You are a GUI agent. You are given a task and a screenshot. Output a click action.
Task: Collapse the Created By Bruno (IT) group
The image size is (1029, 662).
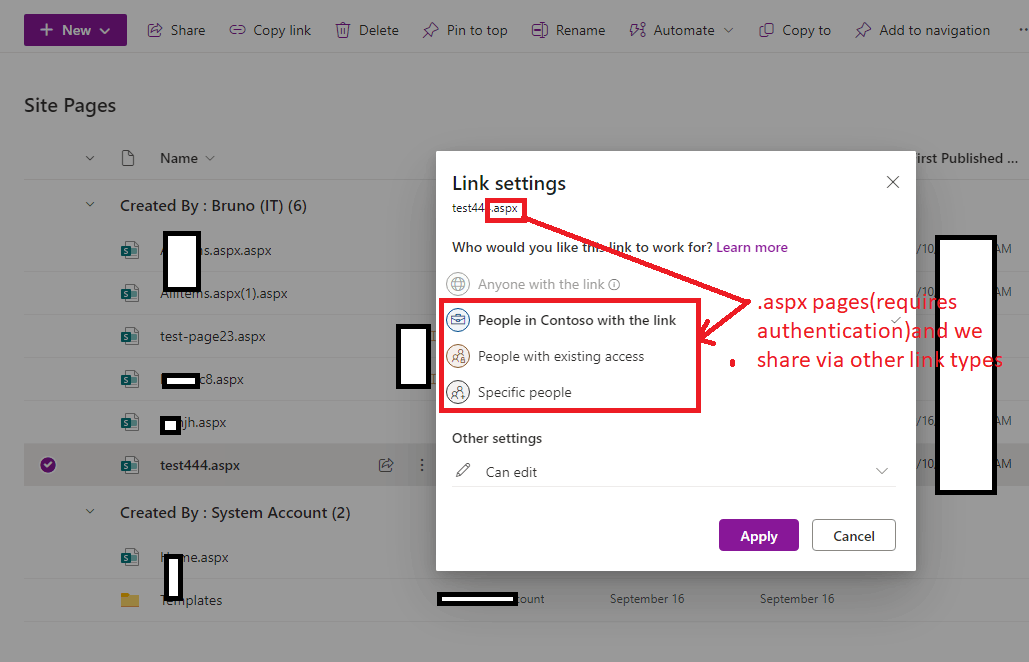[90, 205]
